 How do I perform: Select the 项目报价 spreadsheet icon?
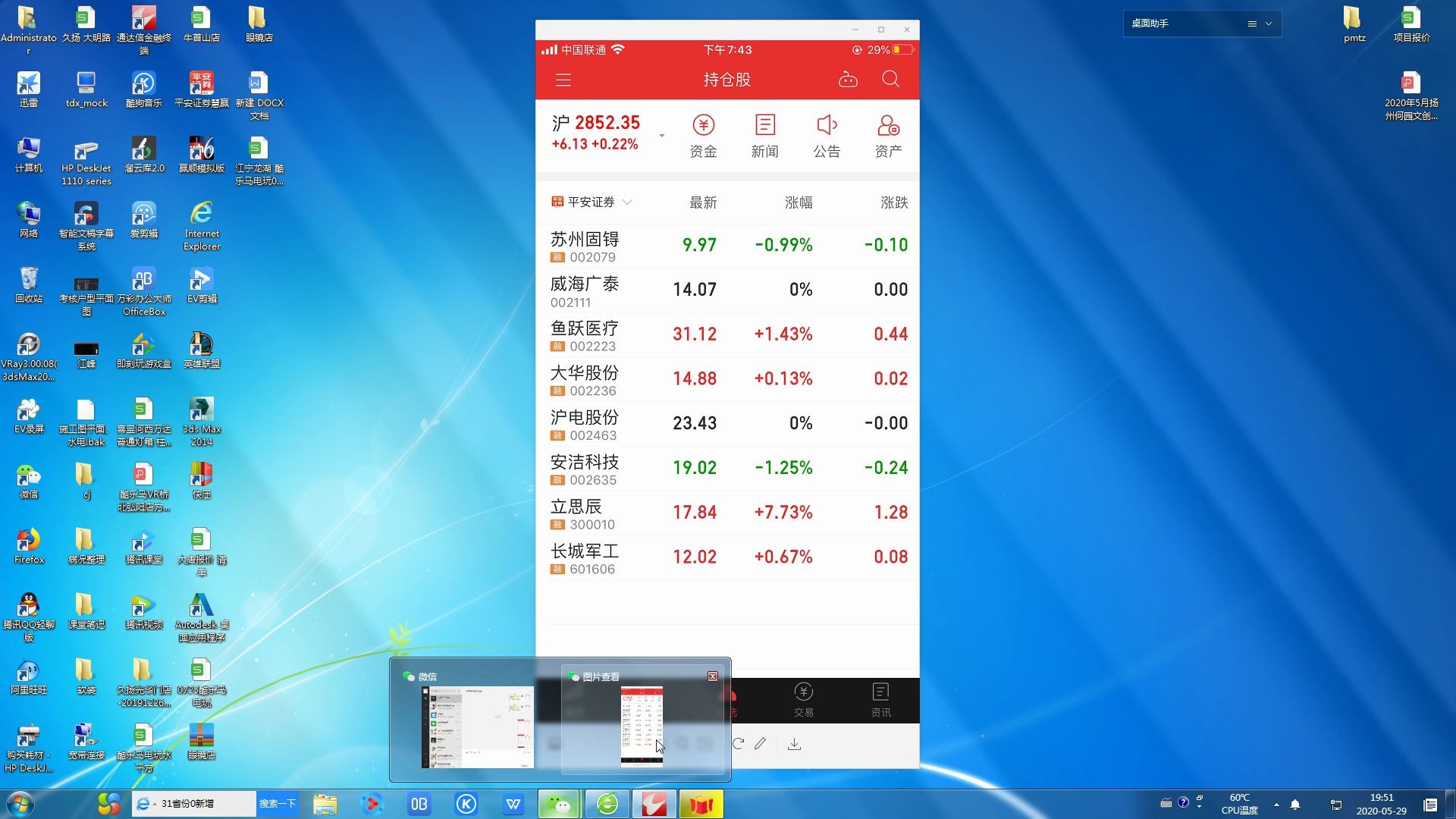(1411, 24)
